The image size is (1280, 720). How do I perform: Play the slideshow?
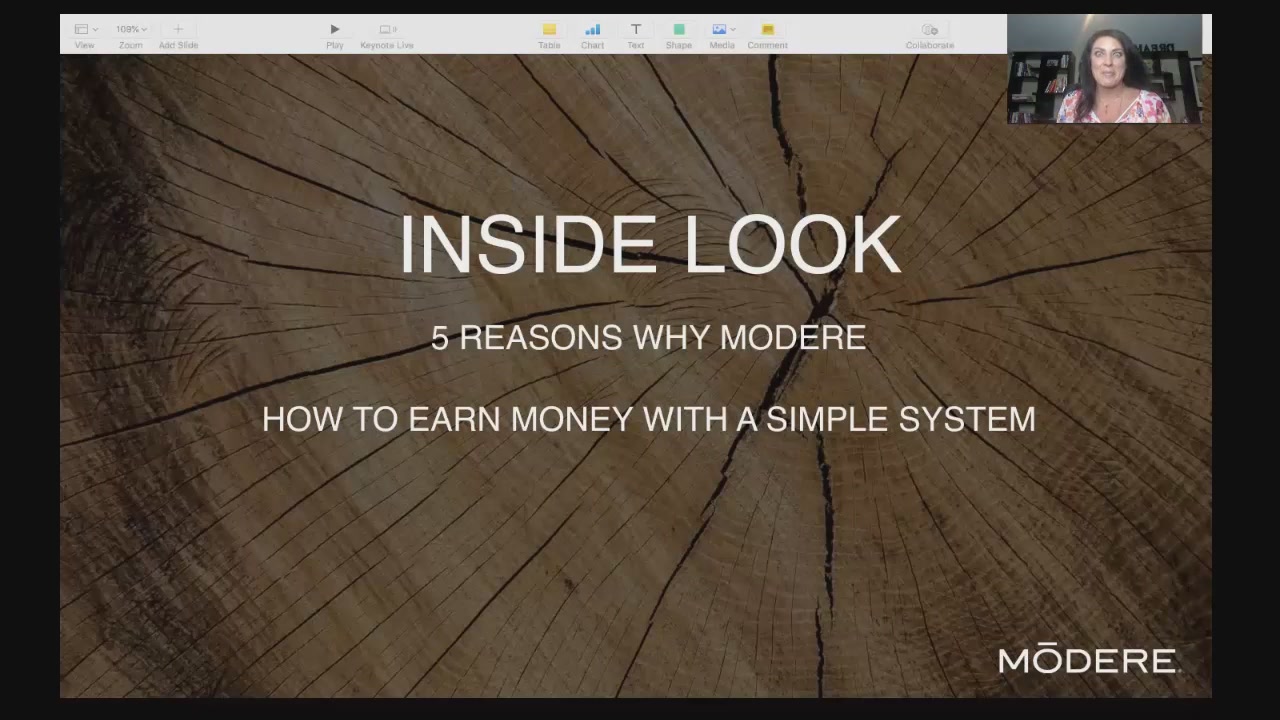(335, 35)
